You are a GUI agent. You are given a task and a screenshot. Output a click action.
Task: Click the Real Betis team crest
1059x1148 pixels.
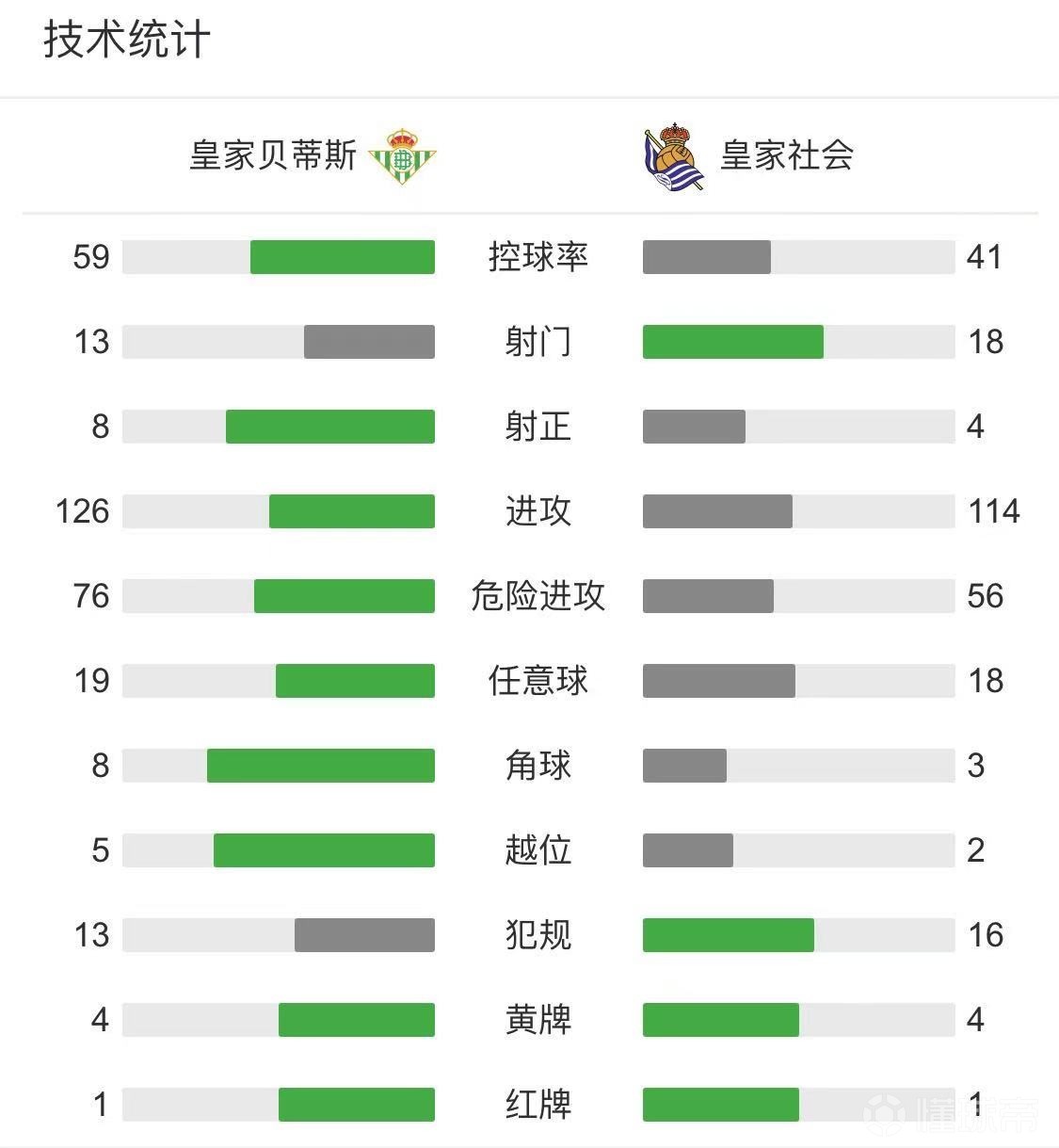[x=403, y=155]
